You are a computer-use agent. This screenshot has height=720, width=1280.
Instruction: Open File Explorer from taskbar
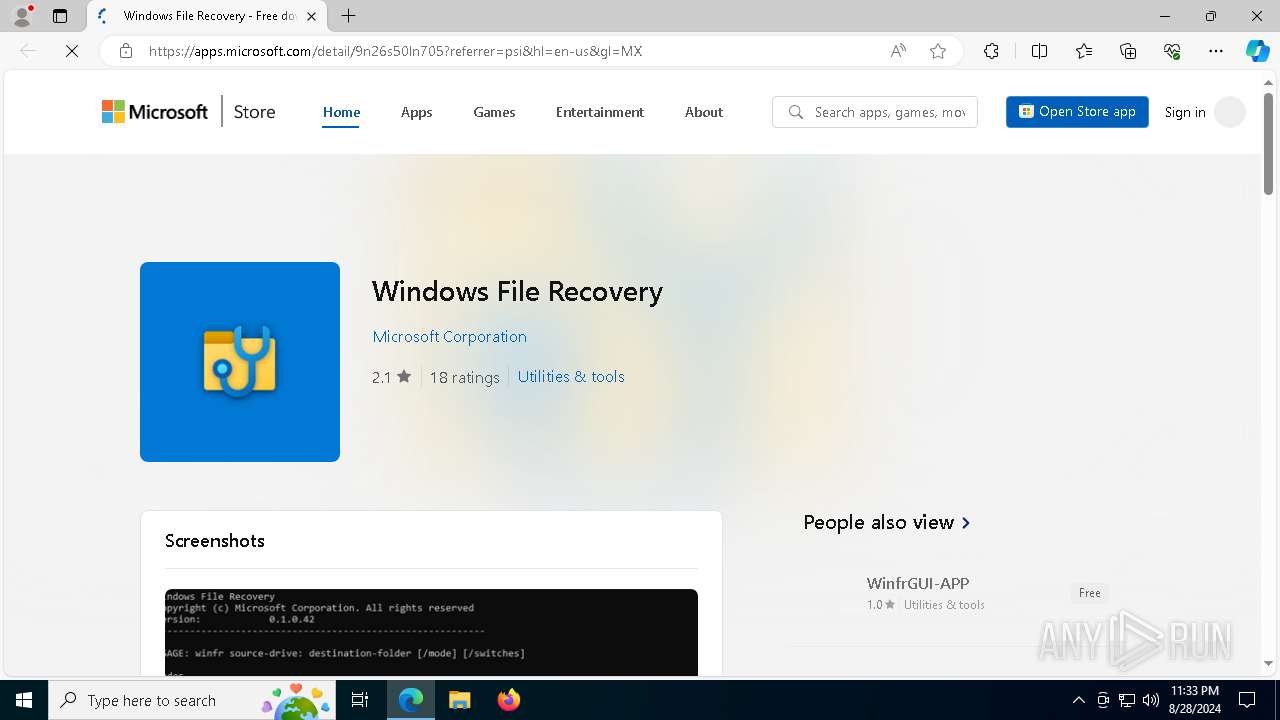[459, 700]
